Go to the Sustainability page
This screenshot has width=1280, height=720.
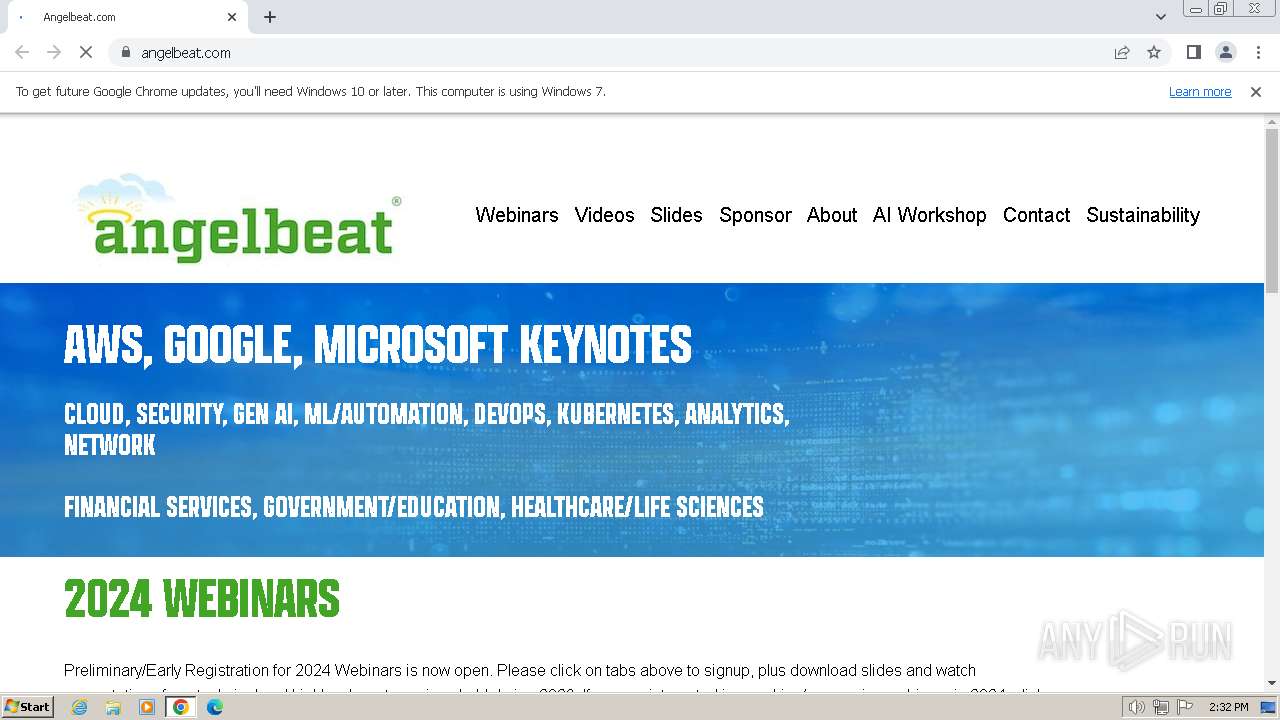pos(1143,215)
